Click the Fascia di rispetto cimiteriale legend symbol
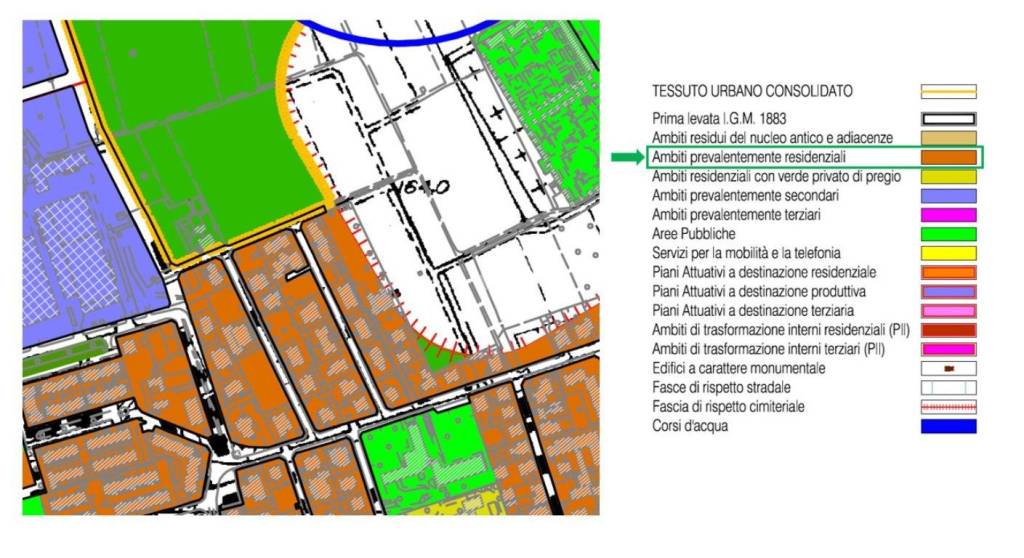 tap(948, 407)
